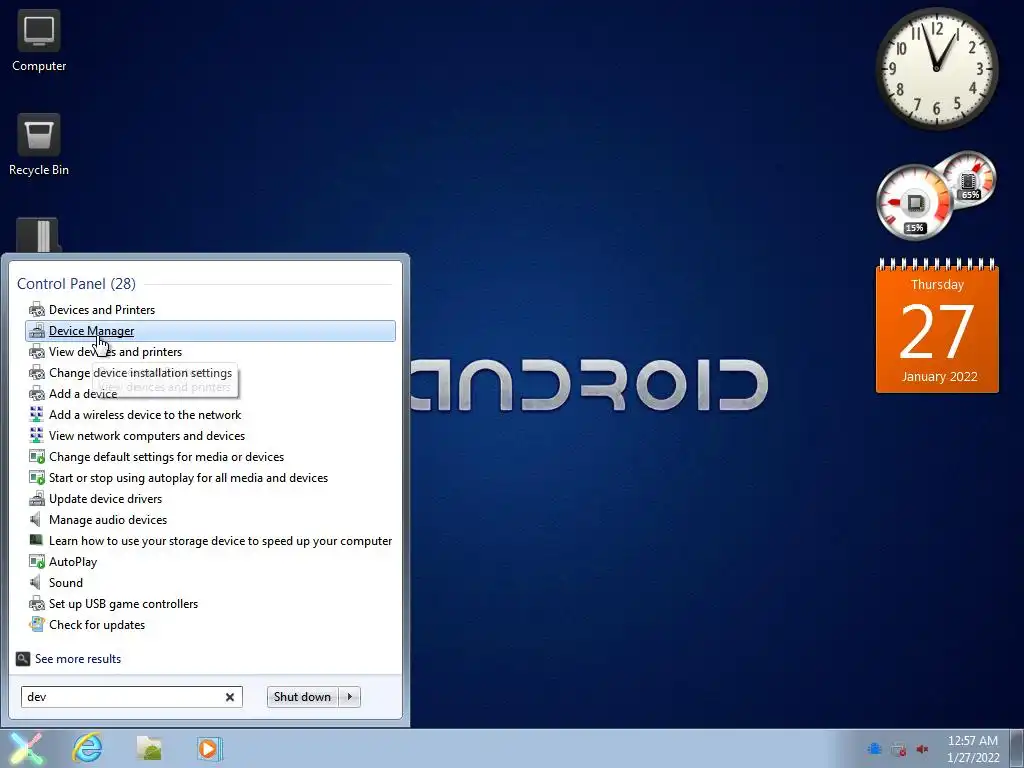Open the file explorer taskbar icon
The image size is (1024, 768).
(149, 748)
